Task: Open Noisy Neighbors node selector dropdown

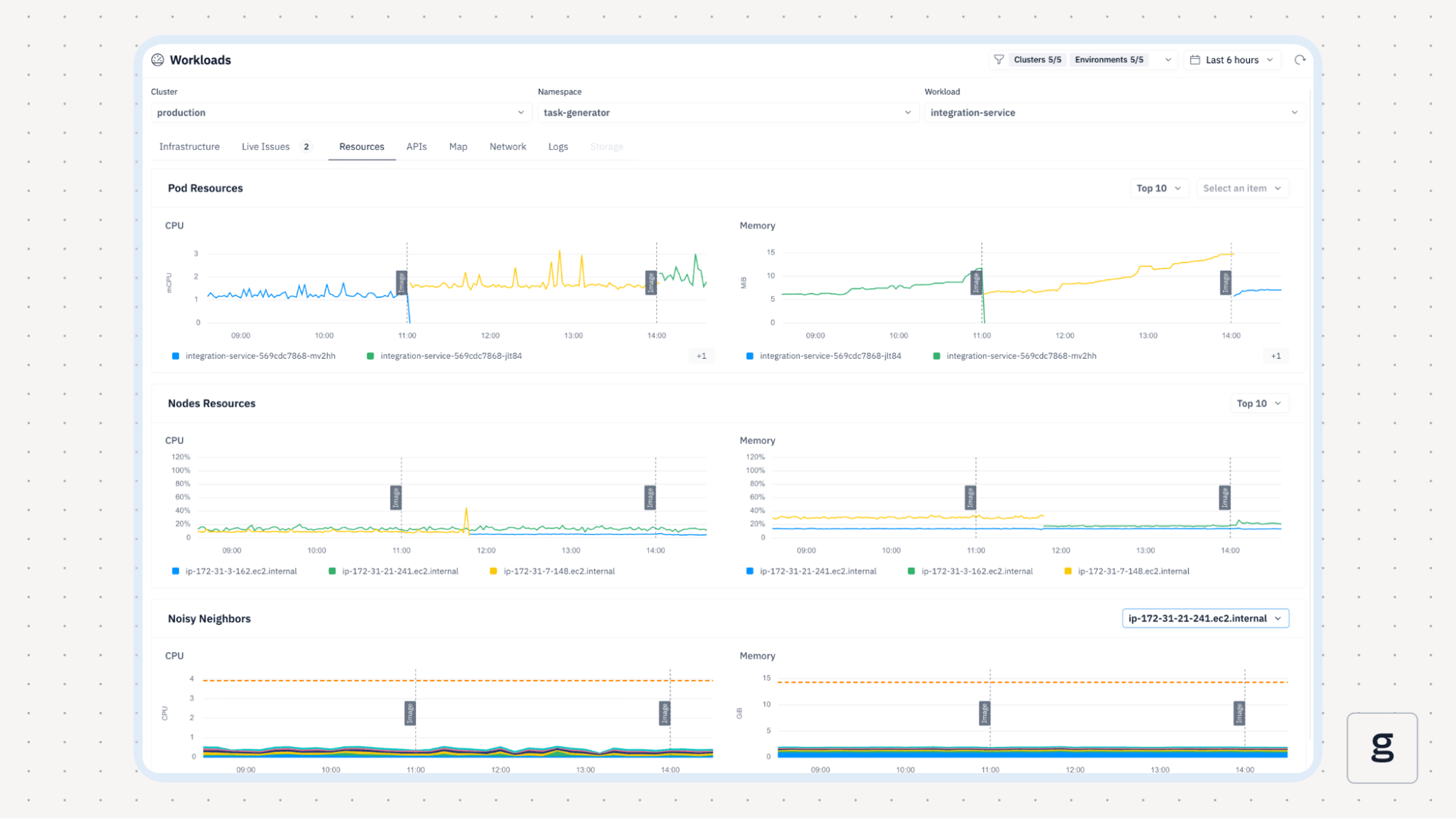Action: click(x=1205, y=618)
